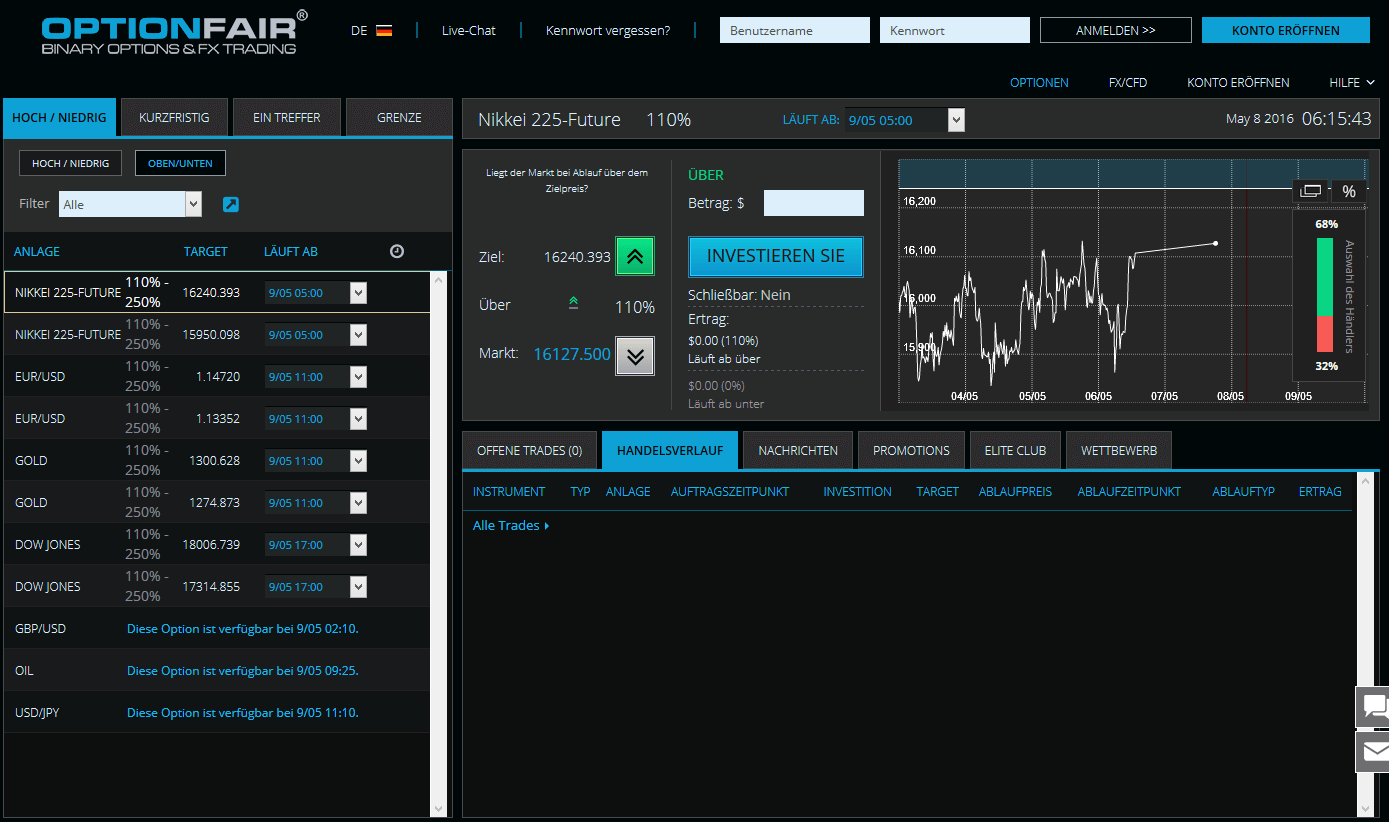
Task: Click the OPTIONEN menu item
Action: coord(1039,83)
